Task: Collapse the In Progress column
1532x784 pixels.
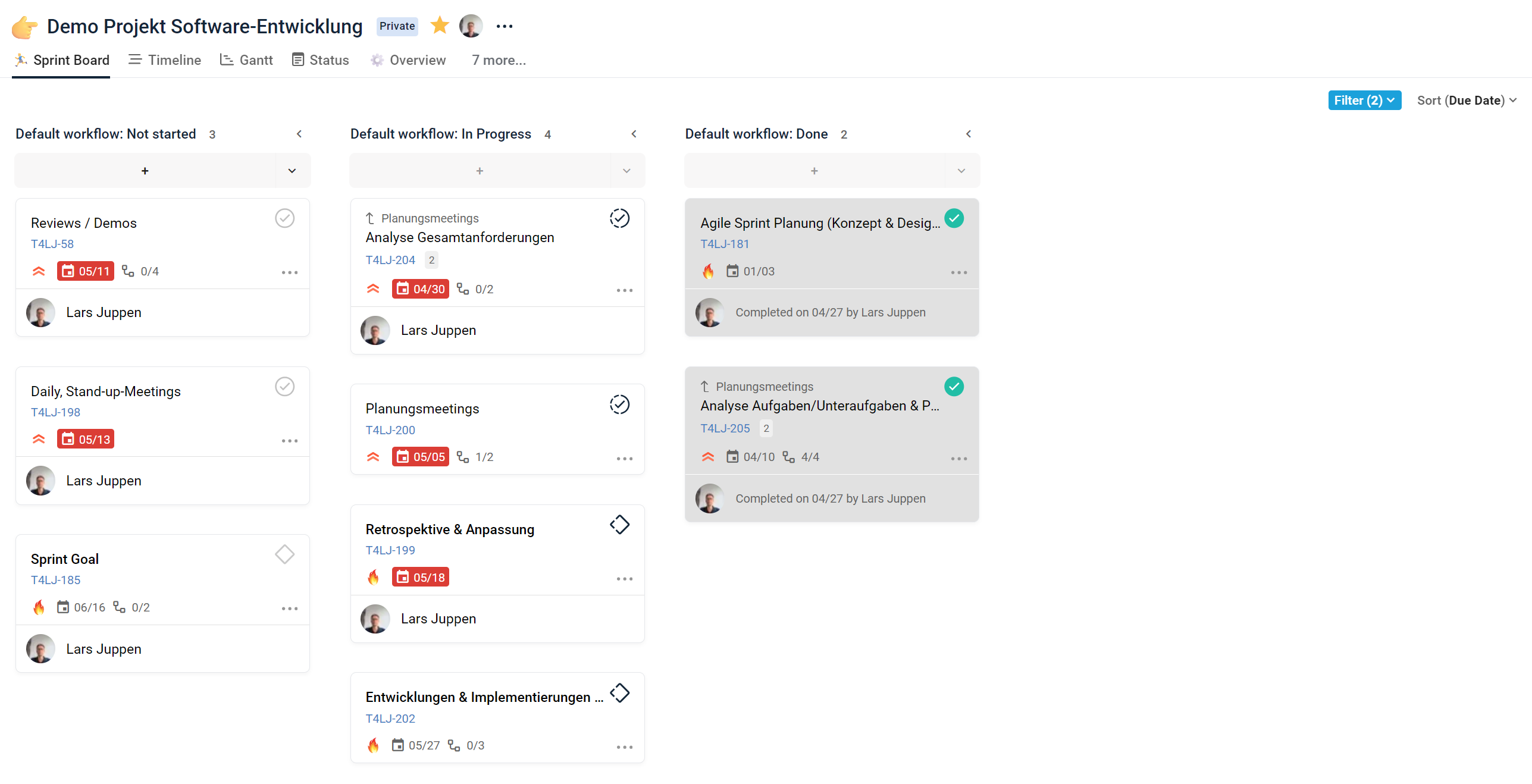Action: coord(634,134)
